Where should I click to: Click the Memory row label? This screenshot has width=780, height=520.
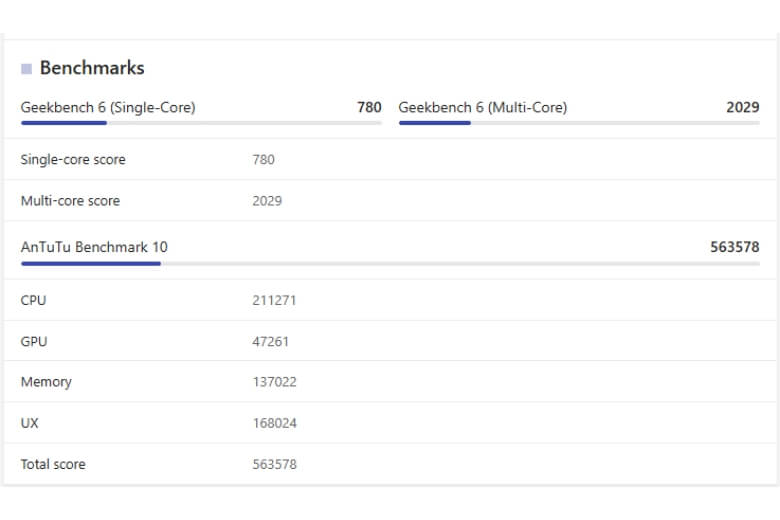coord(46,382)
